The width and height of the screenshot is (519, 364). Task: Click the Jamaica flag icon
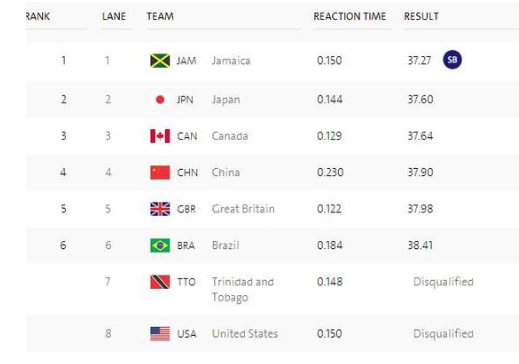coord(160,61)
